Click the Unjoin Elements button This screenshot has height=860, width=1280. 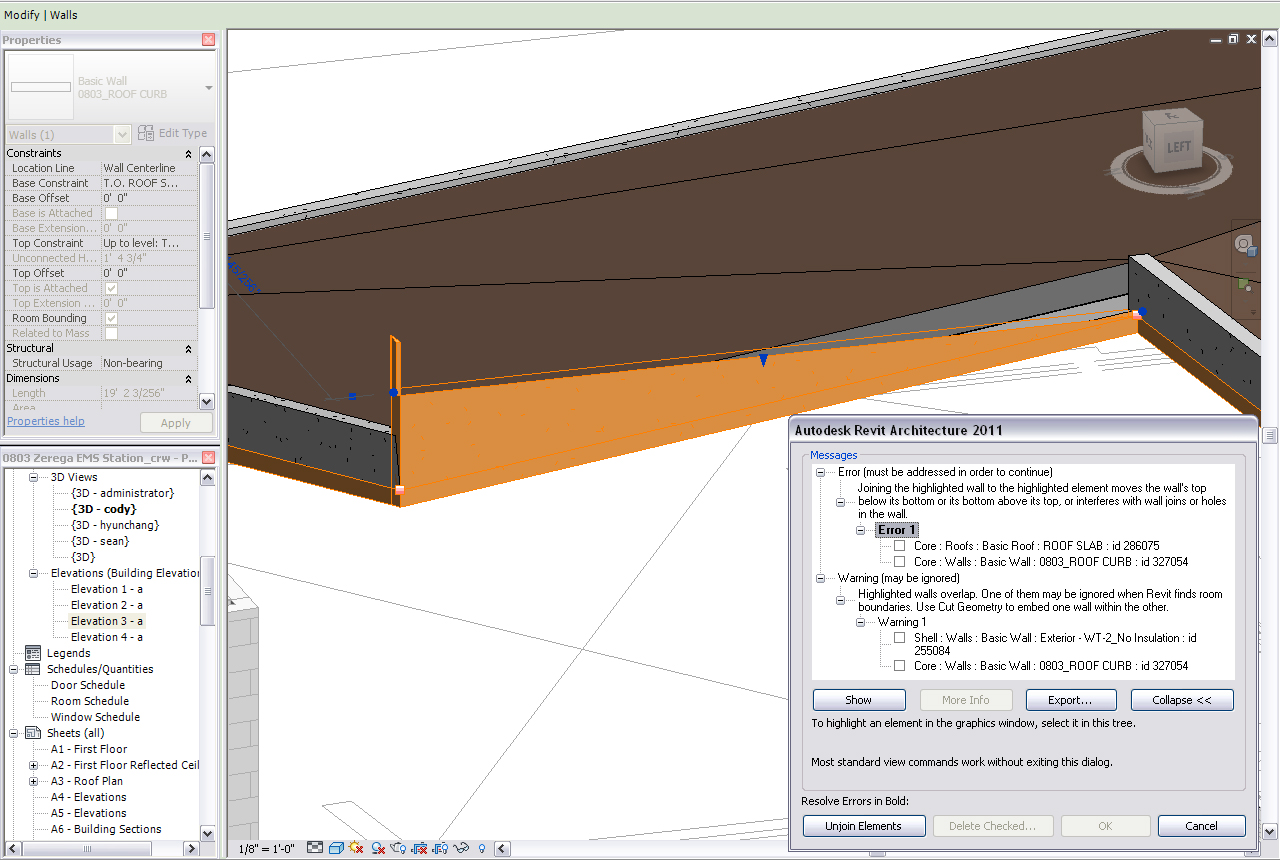click(x=862, y=826)
